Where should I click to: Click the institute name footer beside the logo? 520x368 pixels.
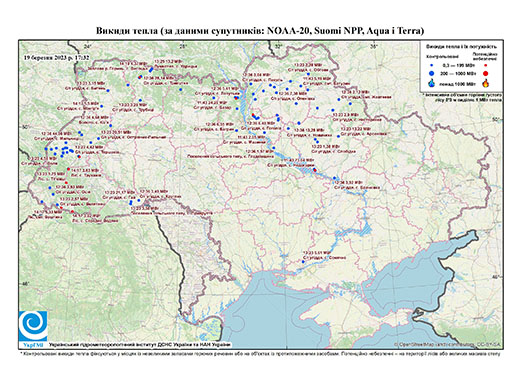tap(140, 344)
